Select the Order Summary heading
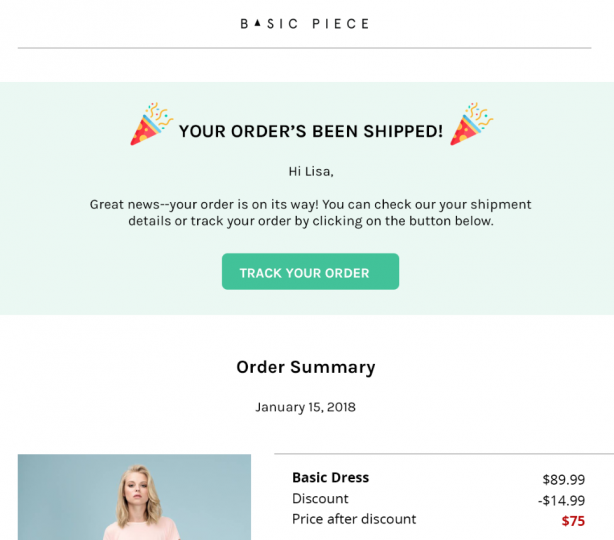The width and height of the screenshot is (614, 540). (306, 367)
